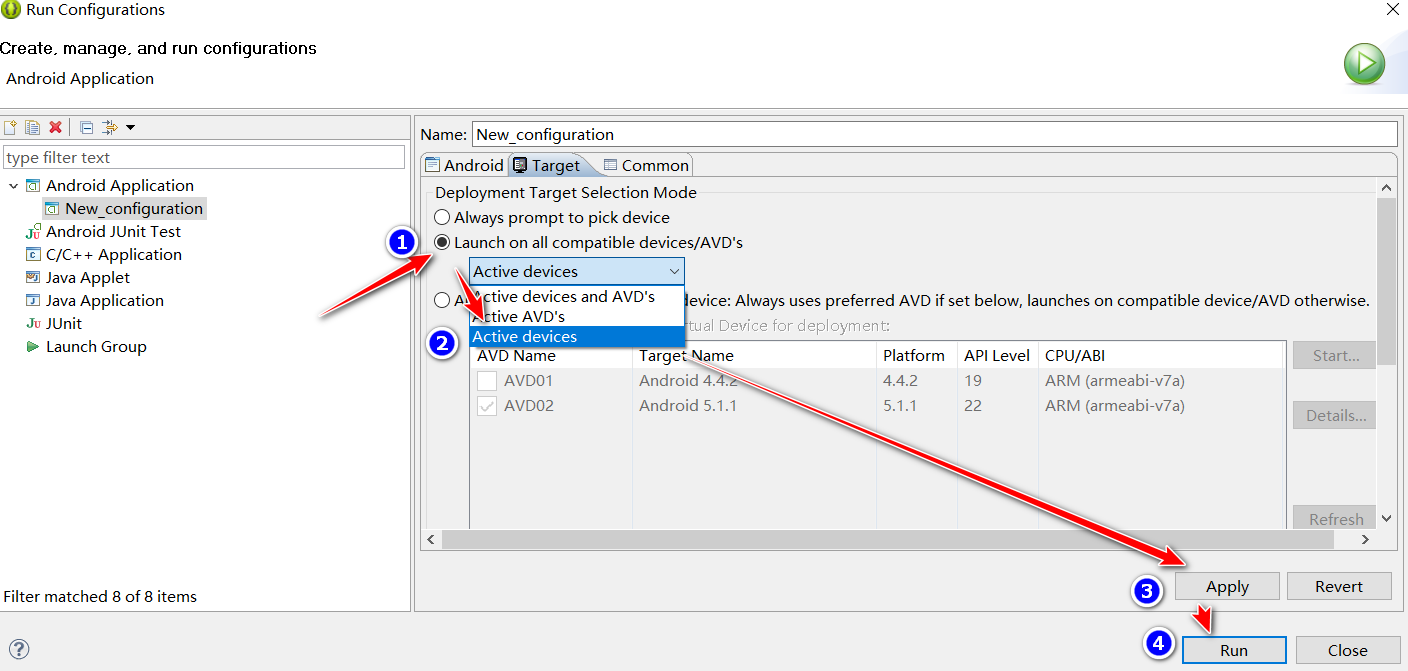The image size is (1408, 671).
Task: Click 'Filter matched 8 of 8 items' text
Action: pos(100,597)
